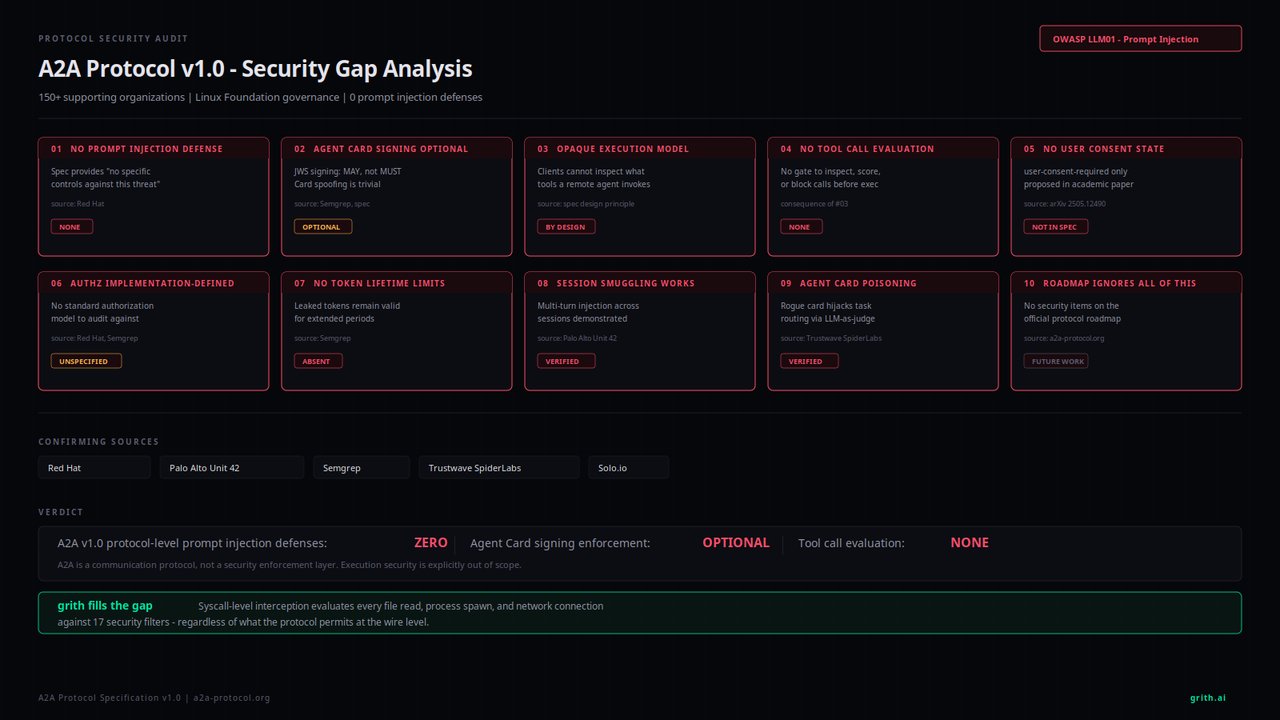Select the Trustwave SpiderLabs source chip

pyautogui.click(x=498, y=467)
